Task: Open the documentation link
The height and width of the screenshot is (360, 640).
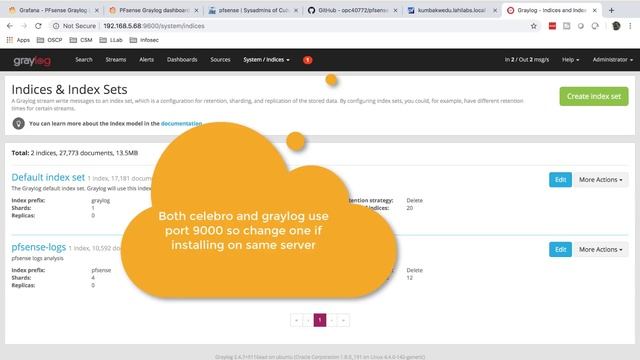Action: 181,123
